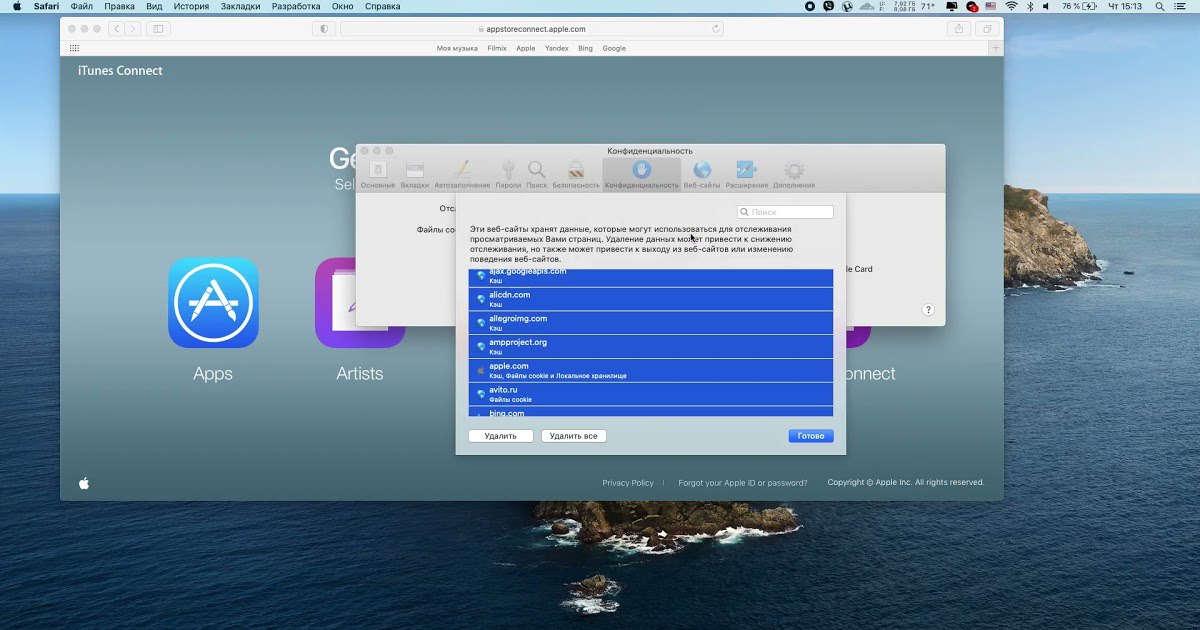Open the Правка menu
Screen dimensions: 1200x630
119,6
